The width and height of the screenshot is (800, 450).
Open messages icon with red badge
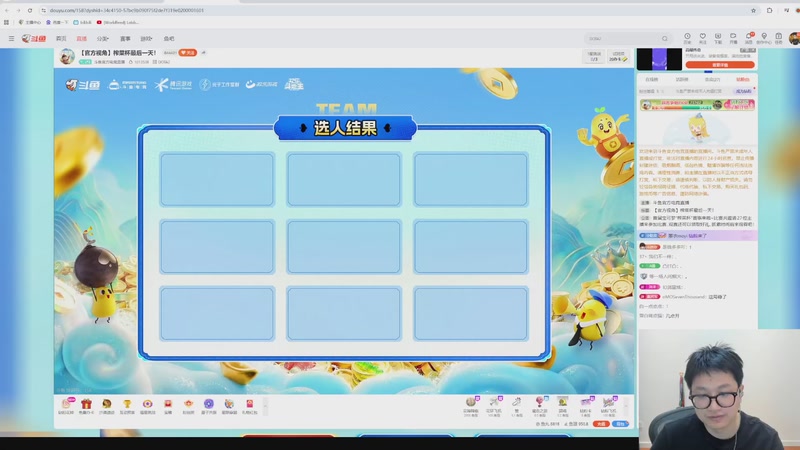click(x=749, y=37)
